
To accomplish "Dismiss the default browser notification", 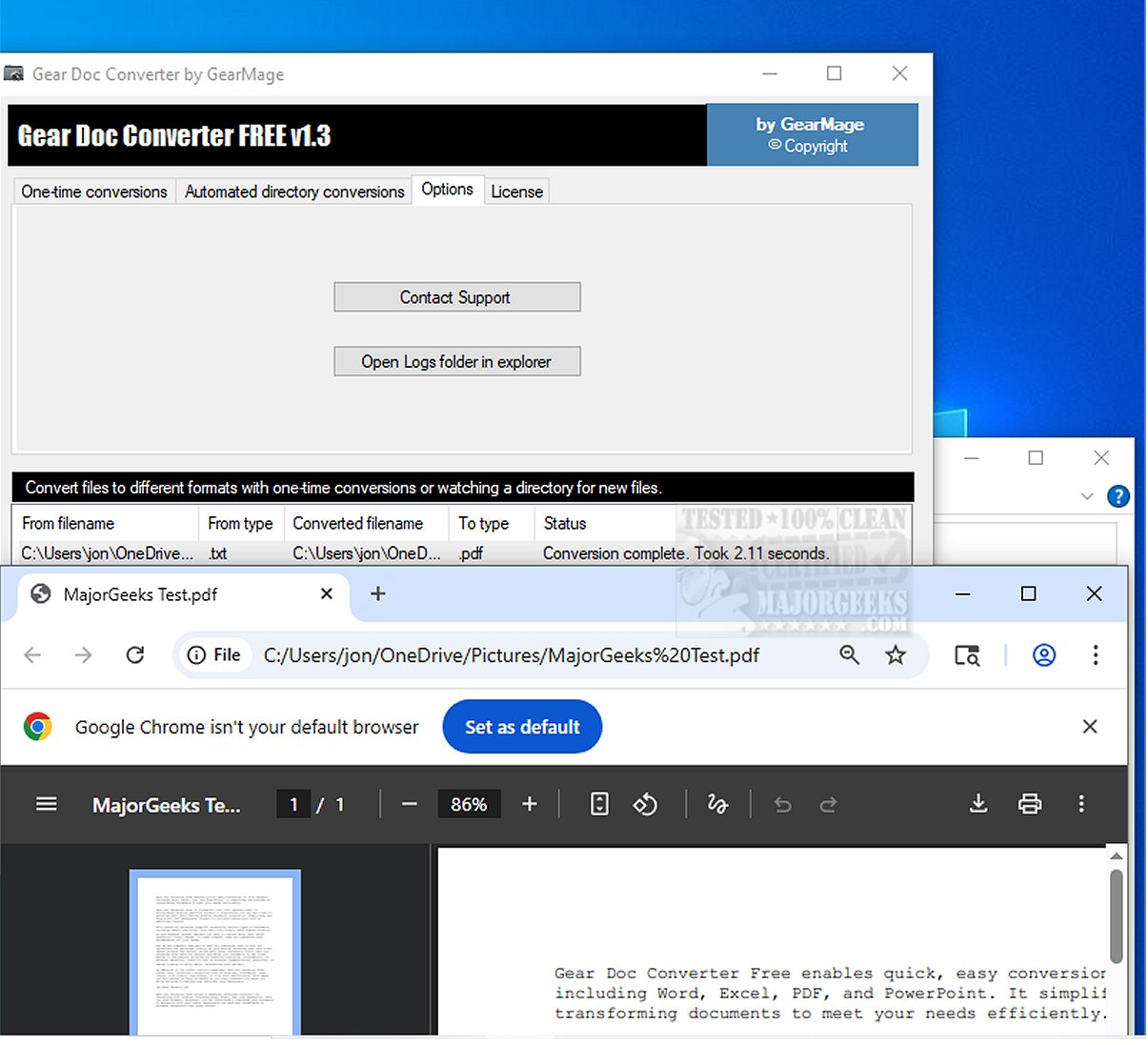I will [1091, 727].
